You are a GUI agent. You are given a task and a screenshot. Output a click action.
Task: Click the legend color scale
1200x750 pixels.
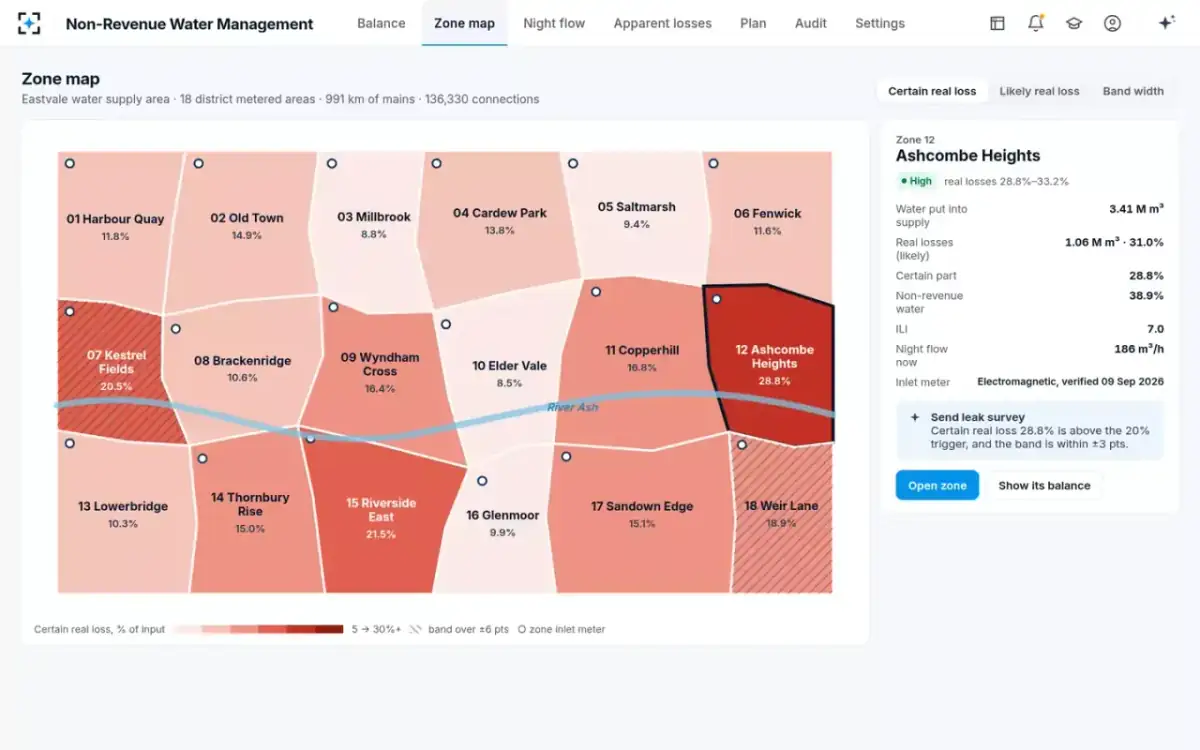258,630
